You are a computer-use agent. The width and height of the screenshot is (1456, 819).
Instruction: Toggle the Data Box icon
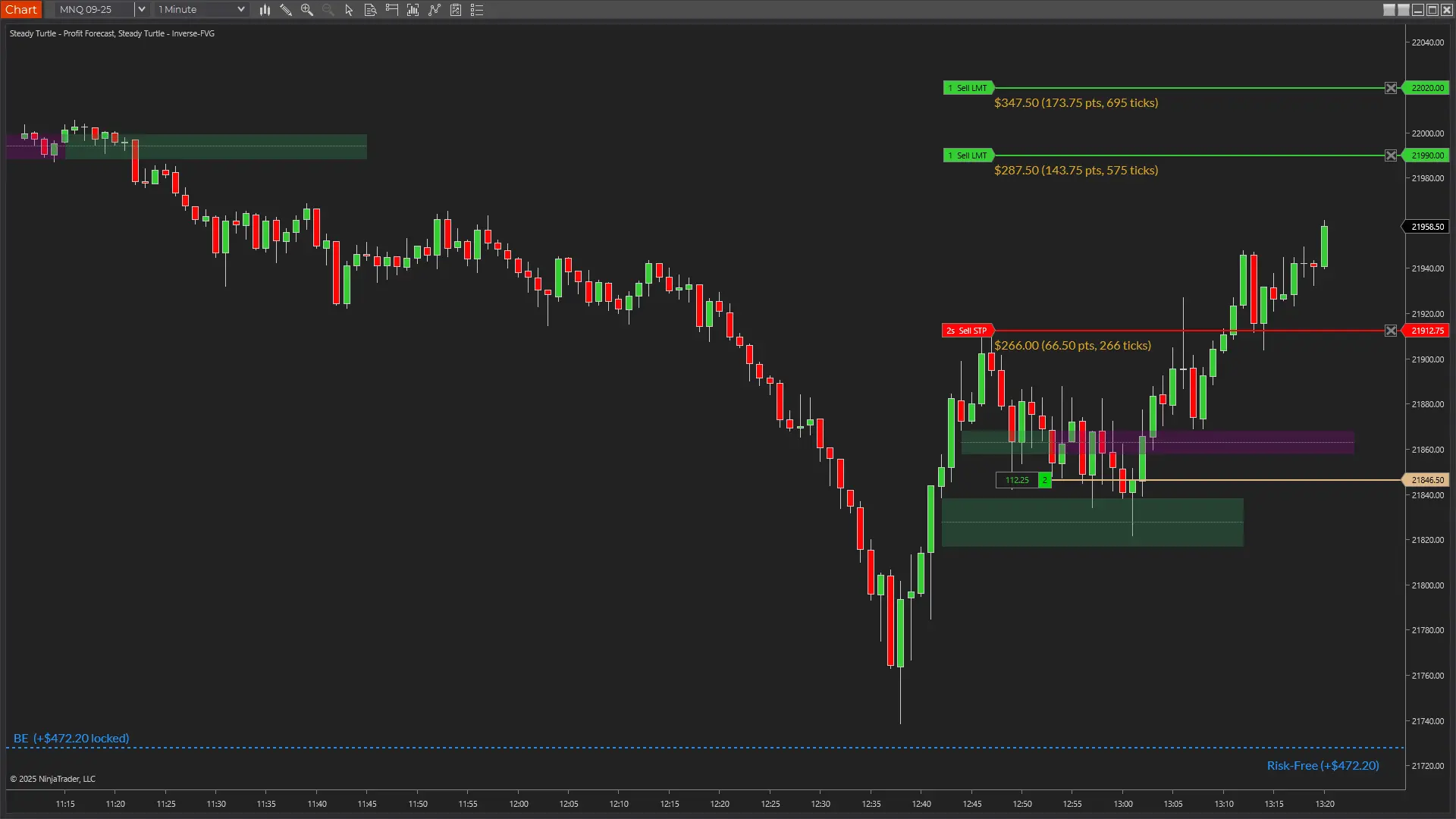point(371,10)
